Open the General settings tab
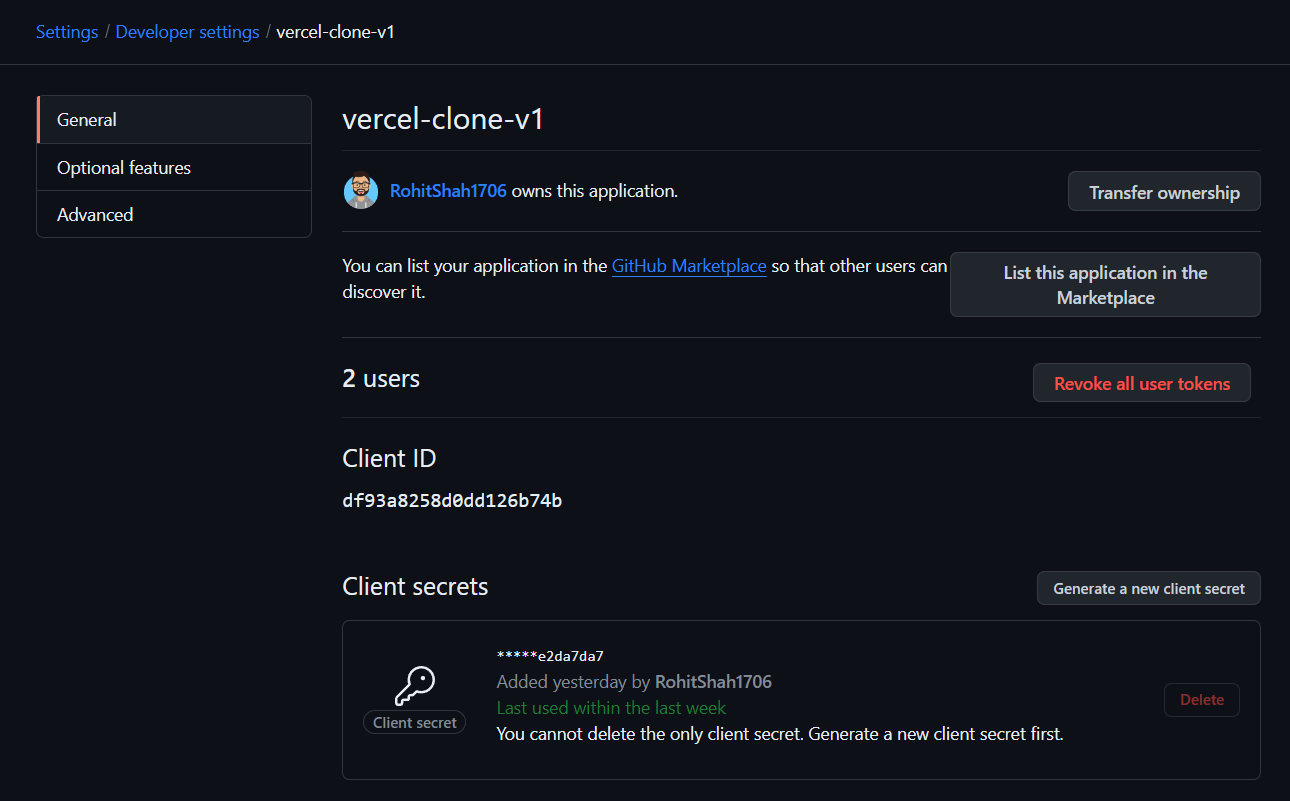Viewport: 1290px width, 801px height. [174, 120]
